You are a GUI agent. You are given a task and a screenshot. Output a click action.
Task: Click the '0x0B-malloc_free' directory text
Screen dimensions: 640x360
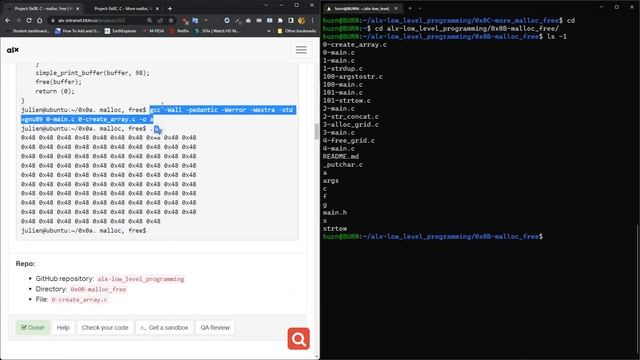pos(98,289)
